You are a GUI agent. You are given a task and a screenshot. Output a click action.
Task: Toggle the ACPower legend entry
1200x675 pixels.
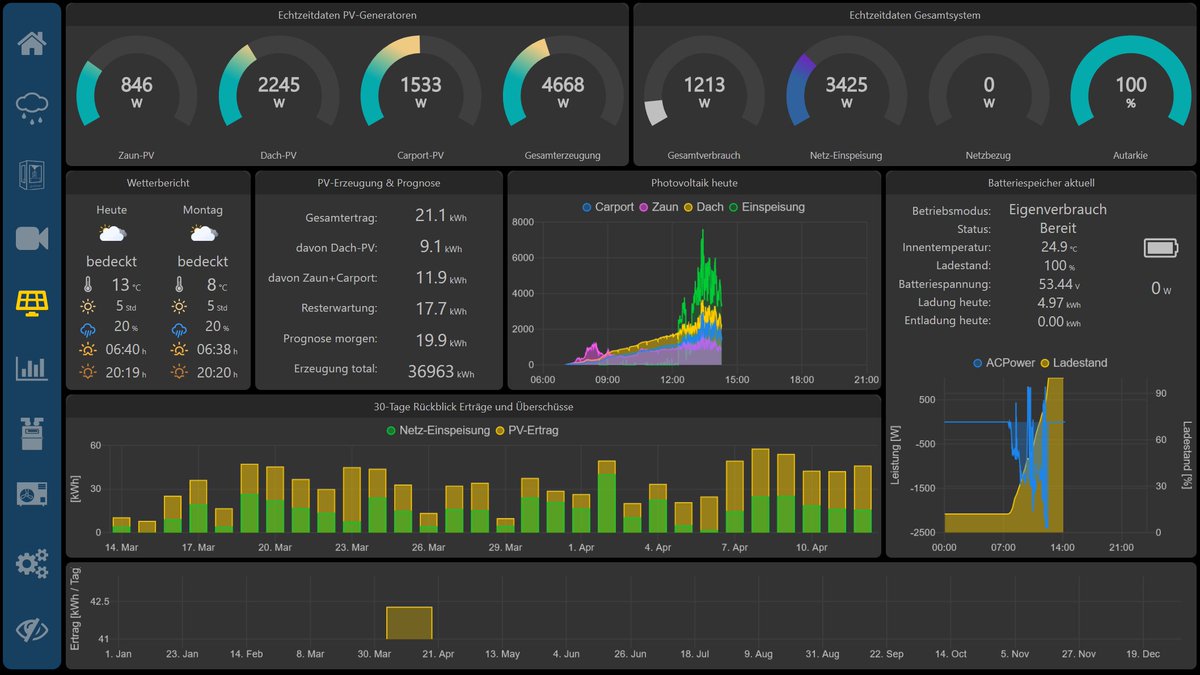(x=1003, y=363)
